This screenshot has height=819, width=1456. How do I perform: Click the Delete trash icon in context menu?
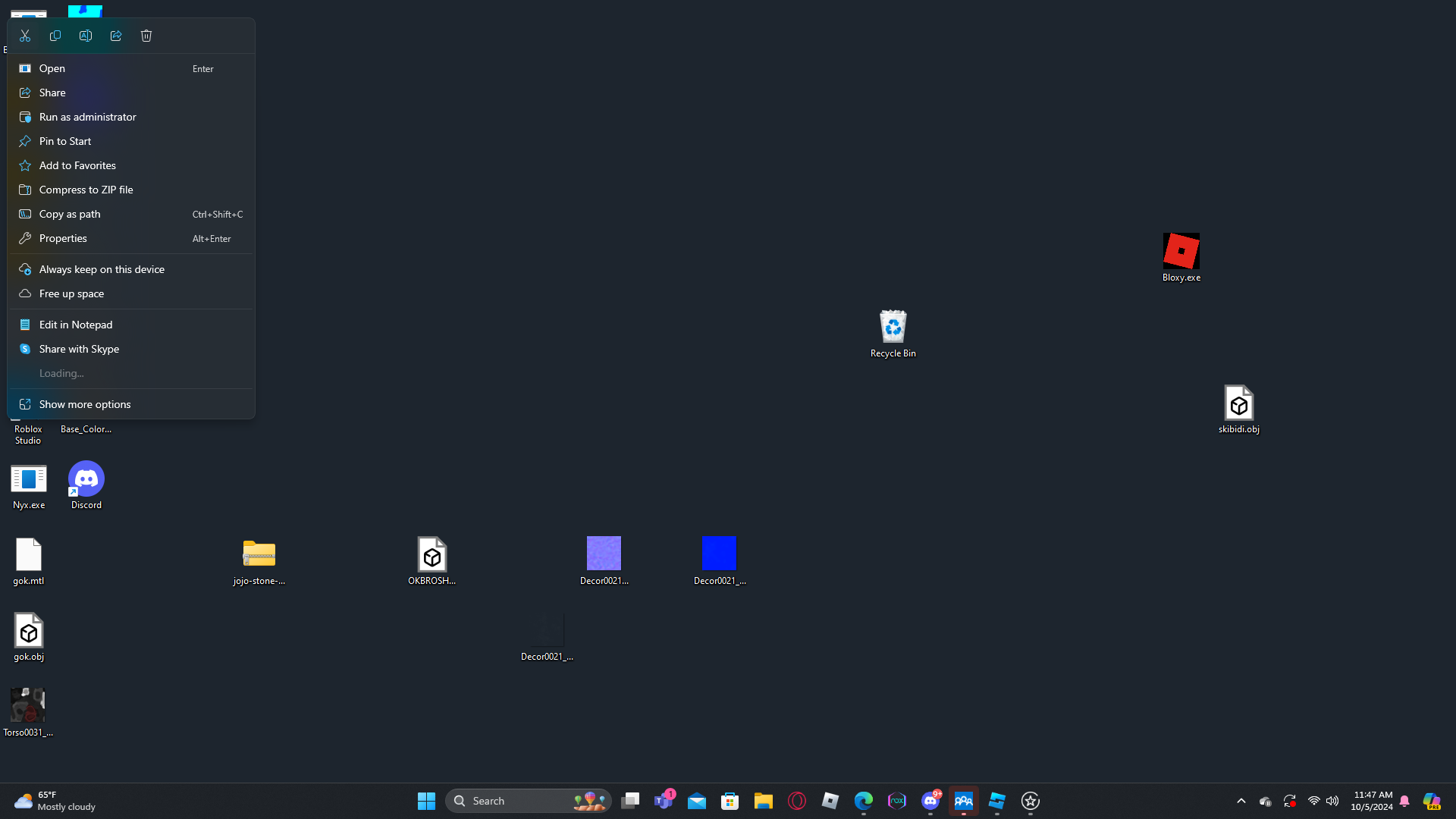click(146, 36)
